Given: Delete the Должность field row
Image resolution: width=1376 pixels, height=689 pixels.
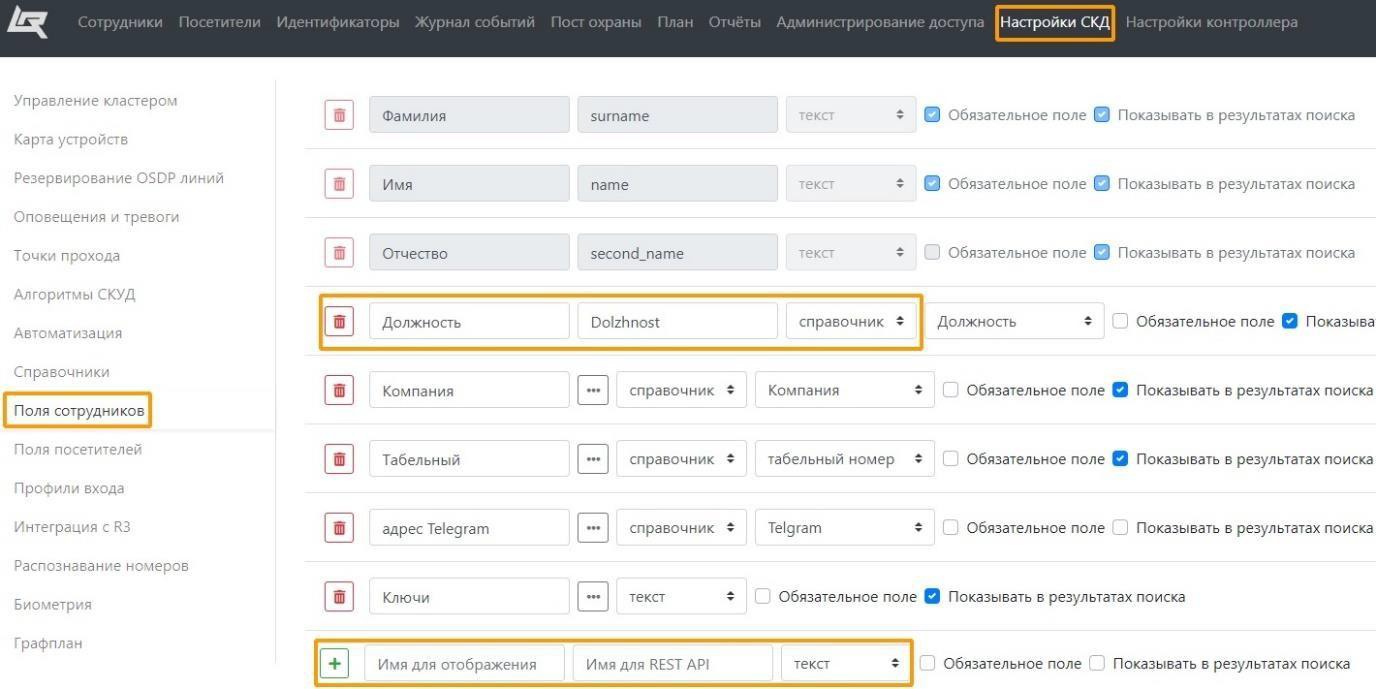Looking at the screenshot, I should [x=340, y=322].
